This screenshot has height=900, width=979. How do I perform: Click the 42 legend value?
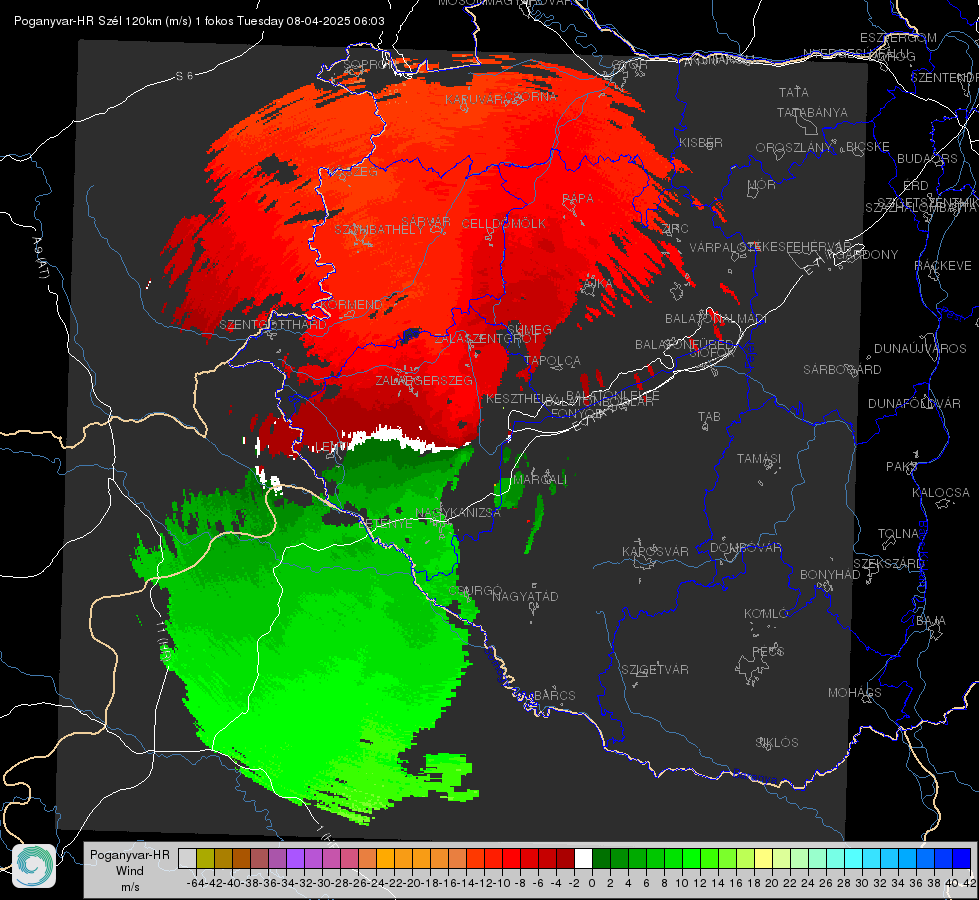point(969,883)
